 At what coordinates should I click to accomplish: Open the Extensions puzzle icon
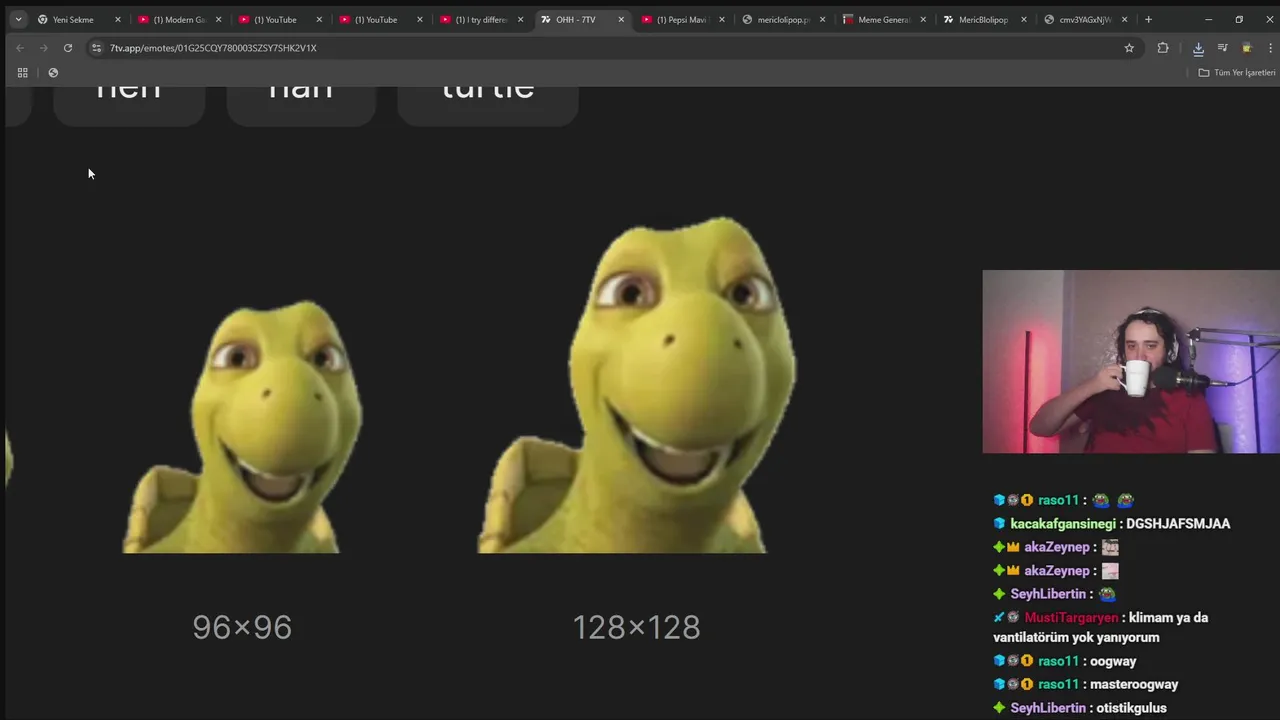(1163, 48)
